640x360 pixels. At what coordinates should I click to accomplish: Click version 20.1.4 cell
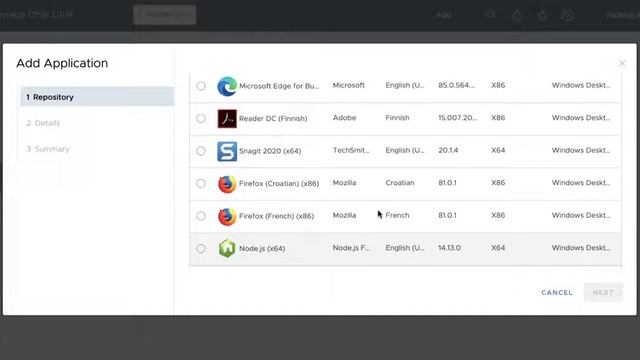point(448,150)
